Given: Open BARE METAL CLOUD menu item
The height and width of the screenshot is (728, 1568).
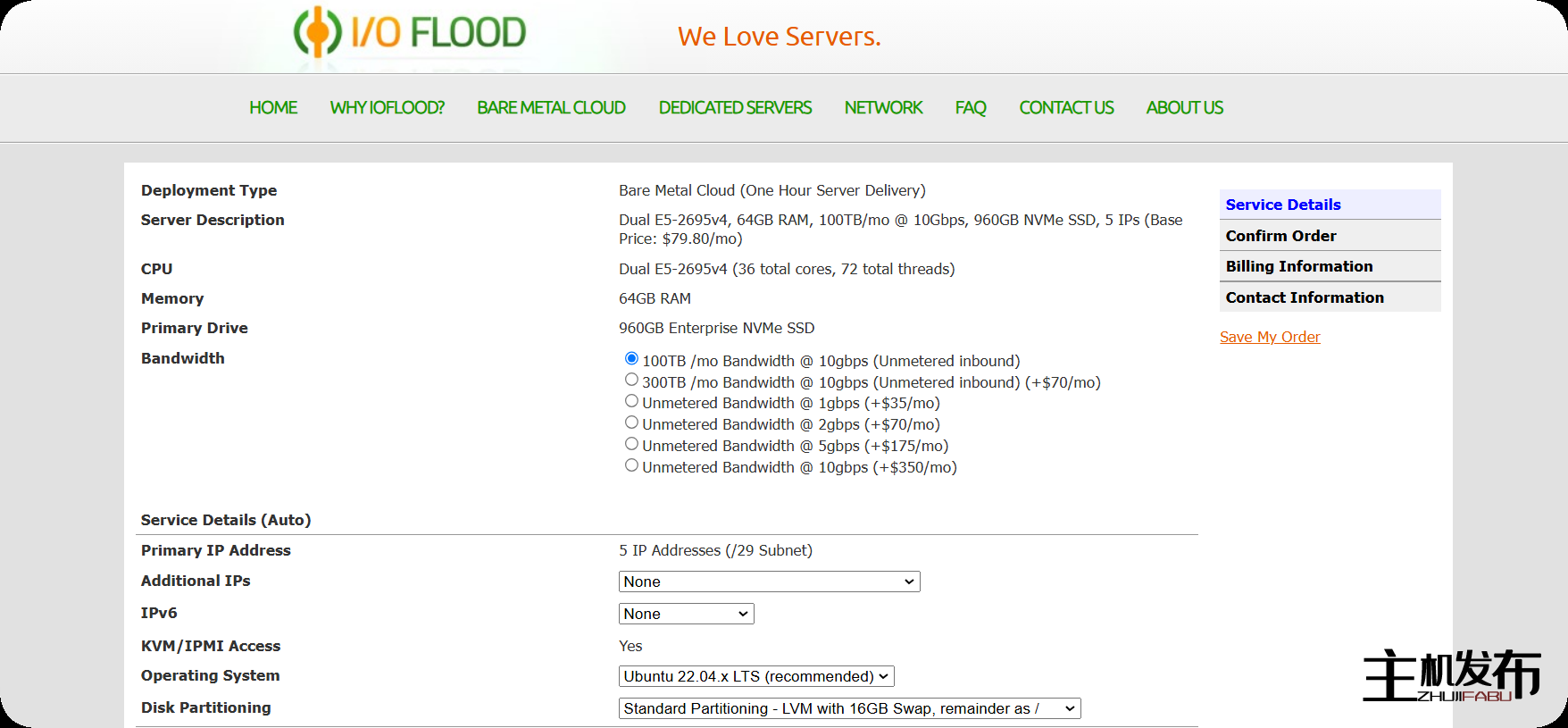Looking at the screenshot, I should pos(551,108).
